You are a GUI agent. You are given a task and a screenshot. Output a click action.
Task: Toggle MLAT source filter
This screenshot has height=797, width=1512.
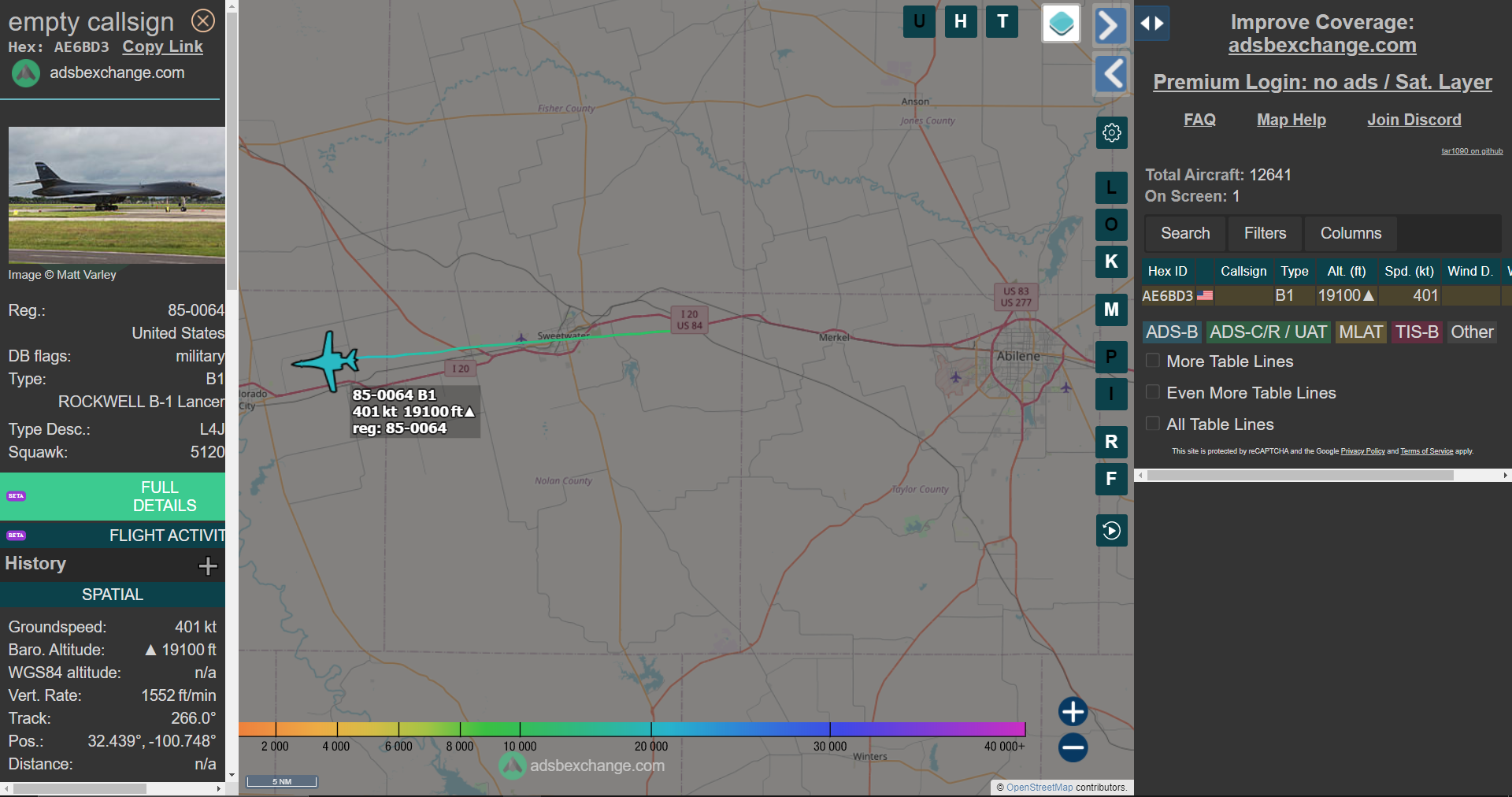tap(1361, 332)
